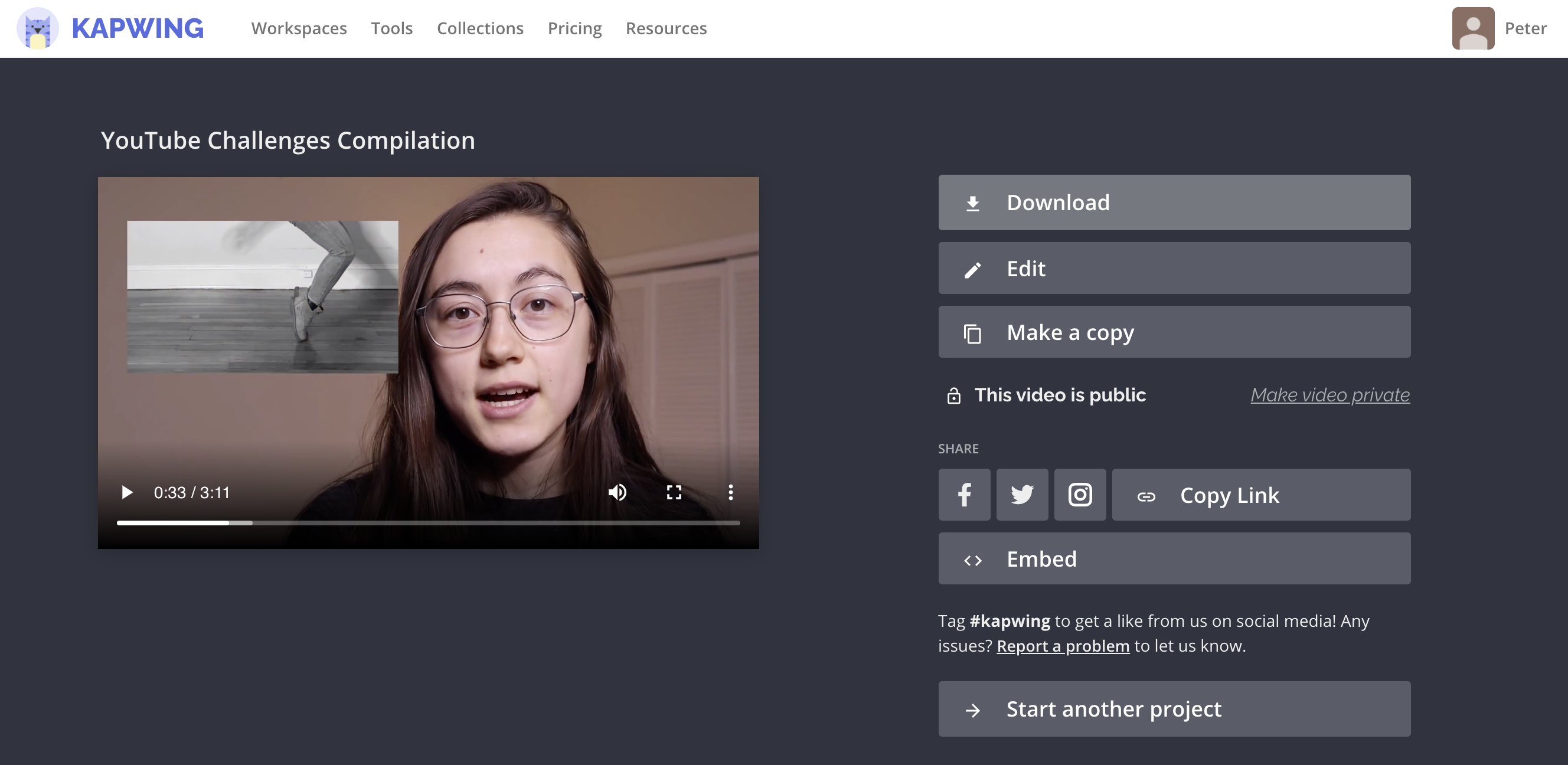1568x765 pixels.
Task: Seek the video using the progress bar
Action: [x=428, y=523]
